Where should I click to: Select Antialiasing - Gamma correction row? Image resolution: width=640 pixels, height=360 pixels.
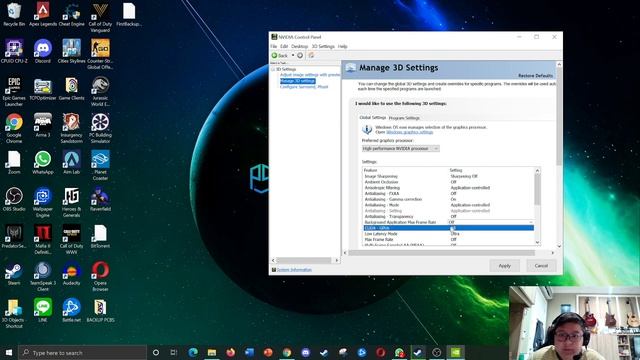(x=449, y=199)
